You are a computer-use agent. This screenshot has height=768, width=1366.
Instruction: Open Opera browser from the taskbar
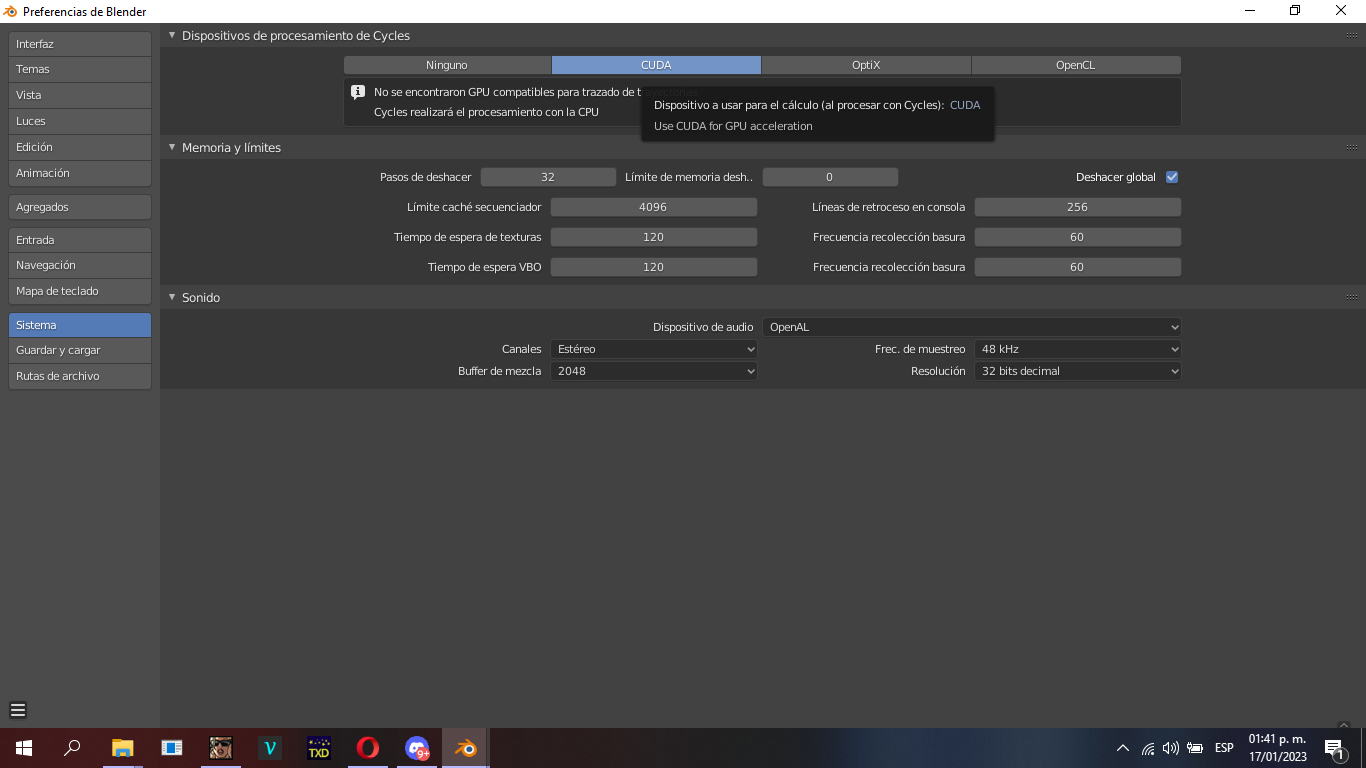point(368,748)
